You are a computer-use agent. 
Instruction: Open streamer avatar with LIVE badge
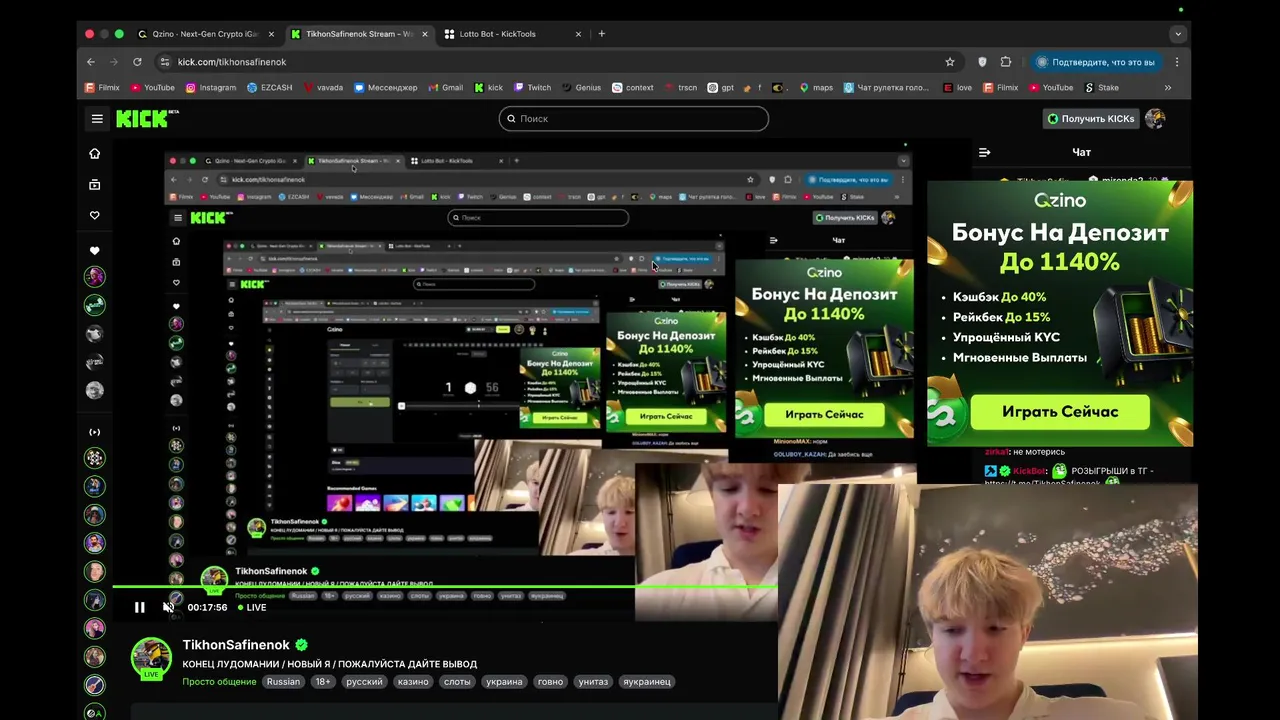pos(151,659)
